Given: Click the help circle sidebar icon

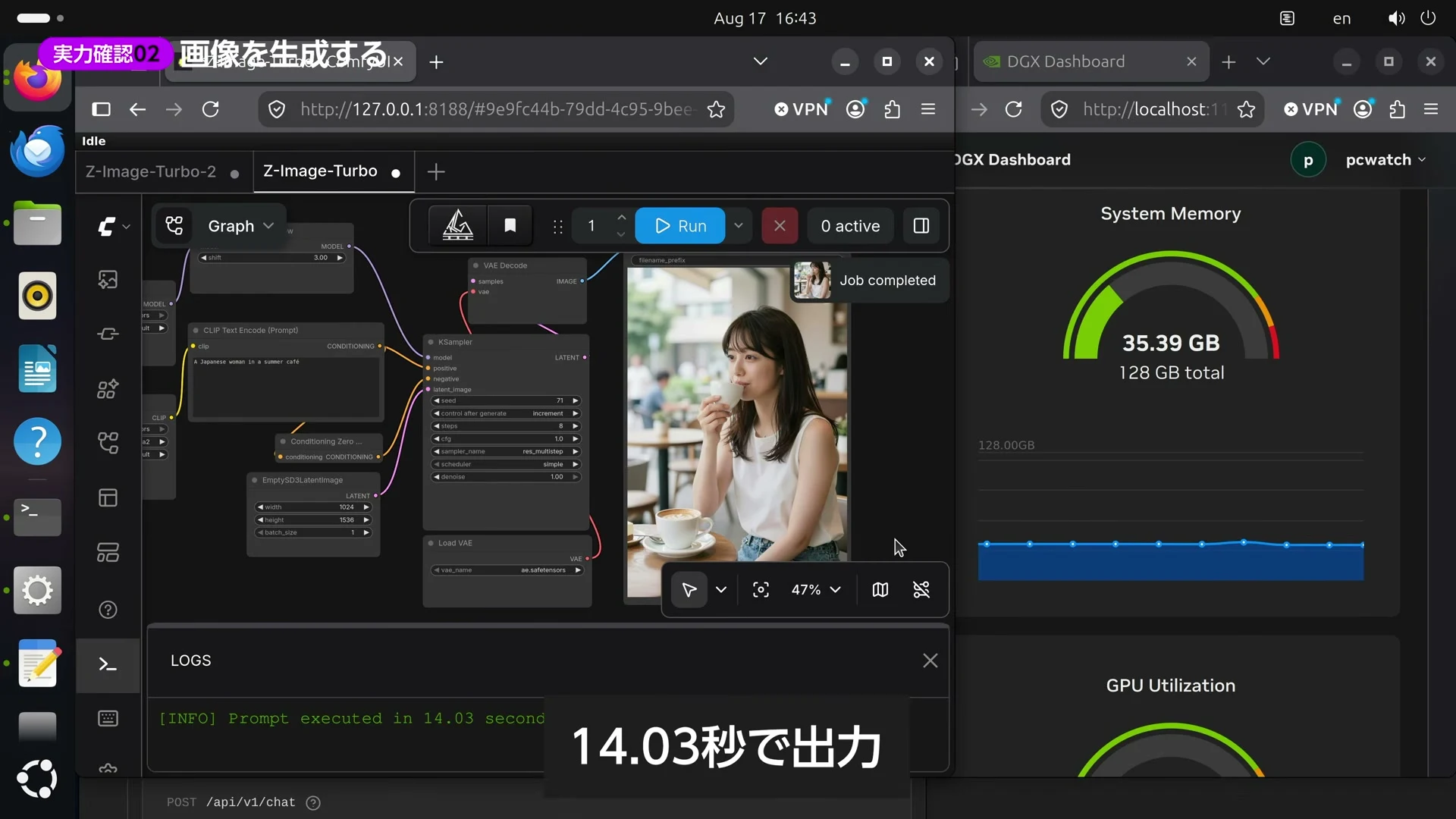Looking at the screenshot, I should pyautogui.click(x=108, y=610).
